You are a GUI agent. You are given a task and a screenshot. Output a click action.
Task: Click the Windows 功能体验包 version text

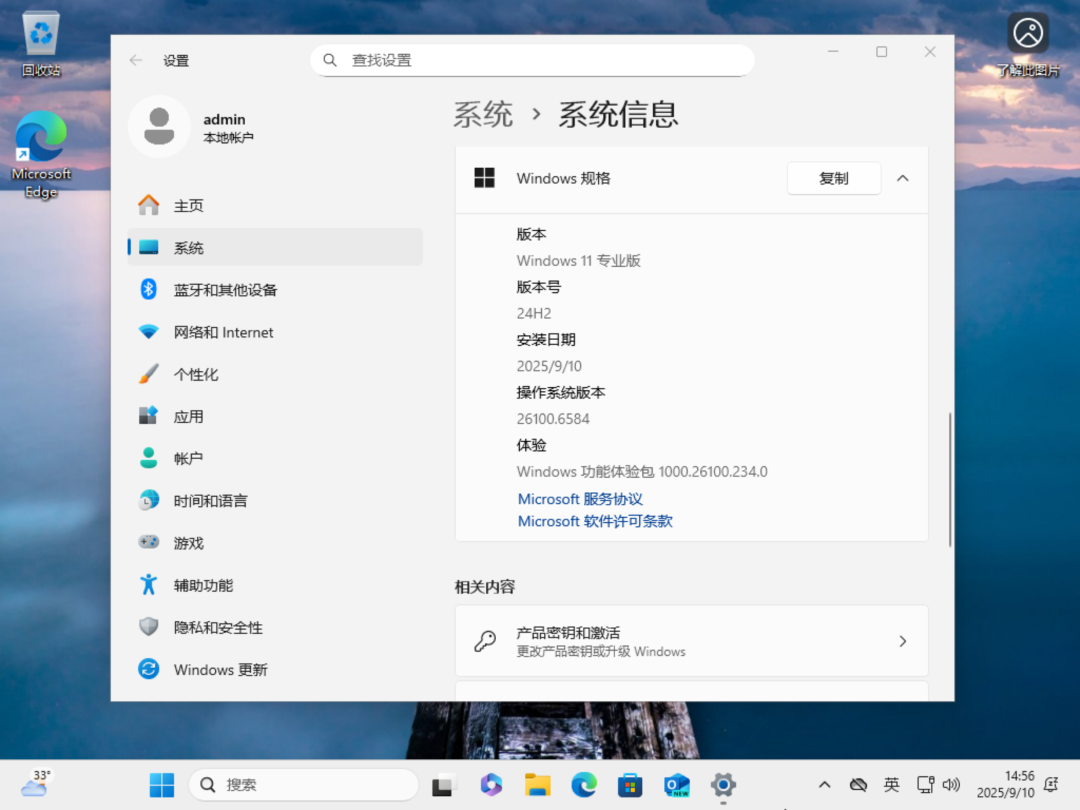(x=642, y=472)
